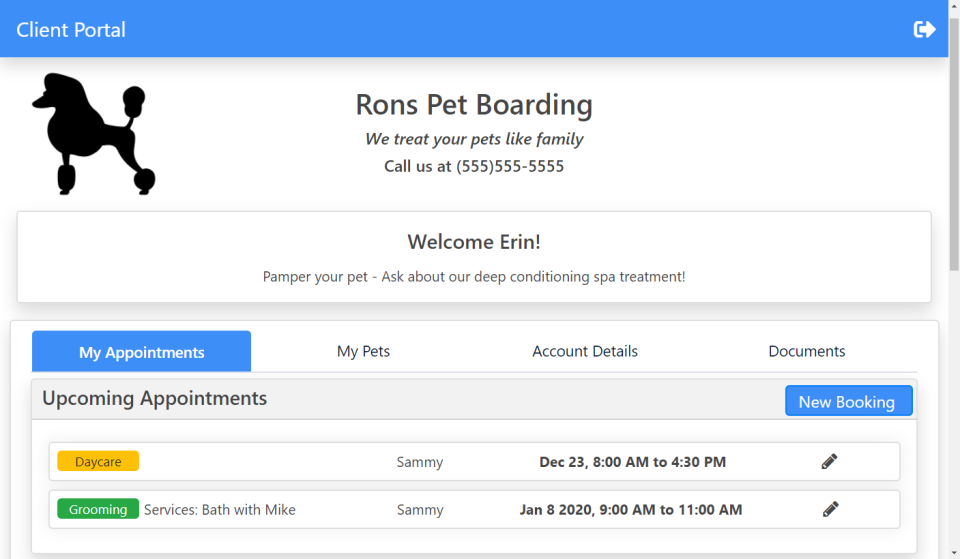Image resolution: width=960 pixels, height=559 pixels.
Task: Click the Jan 8 2020 appointment time
Action: [x=630, y=510]
